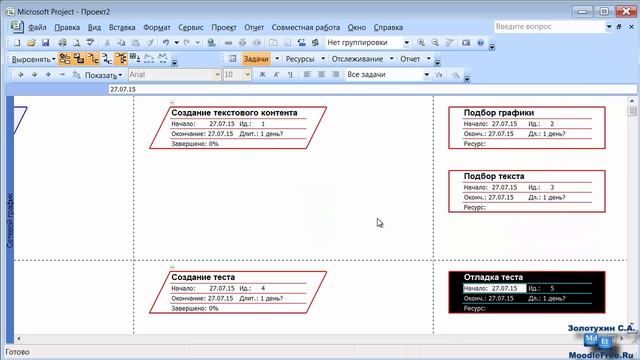Screen dimensions: 640x360
Task: Click the vertical scrollbar up arrow
Action: click(x=632, y=100)
